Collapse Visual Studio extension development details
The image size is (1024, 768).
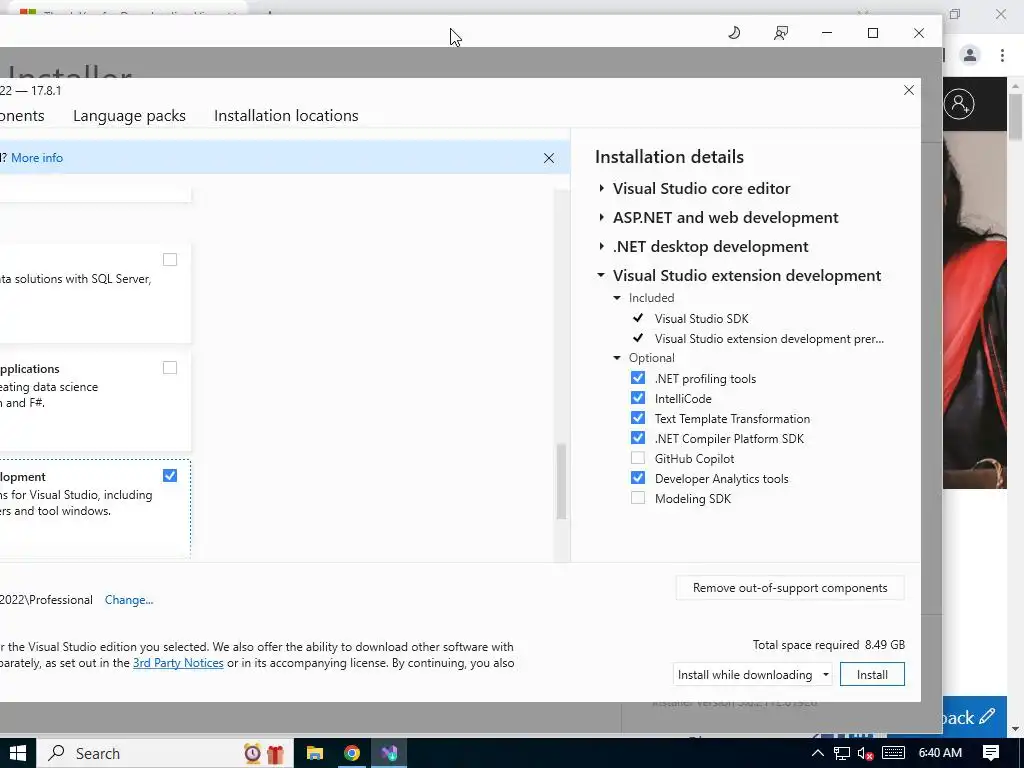(x=601, y=276)
